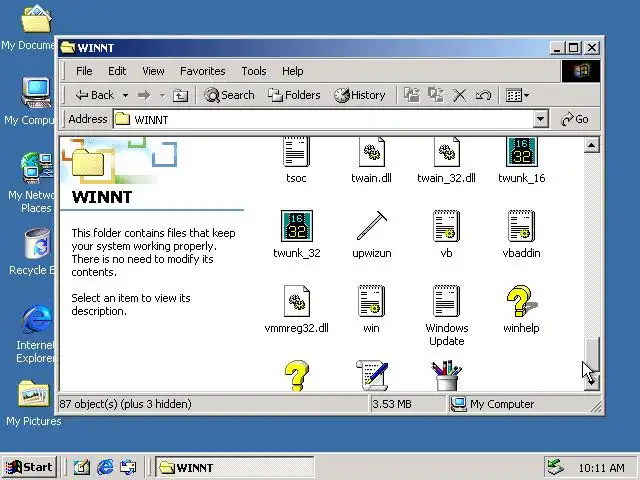The image size is (640, 480).
Task: Click the scrollbar down arrow
Action: point(591,383)
